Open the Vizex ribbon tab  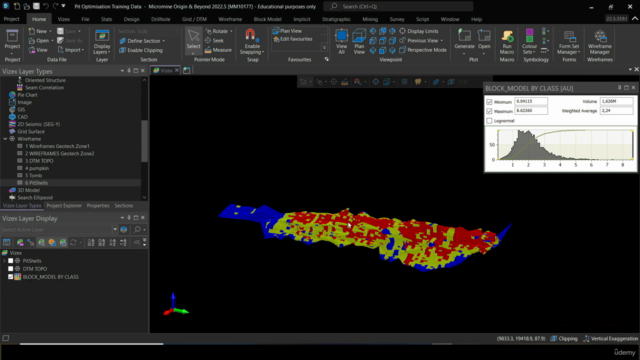tap(64, 19)
